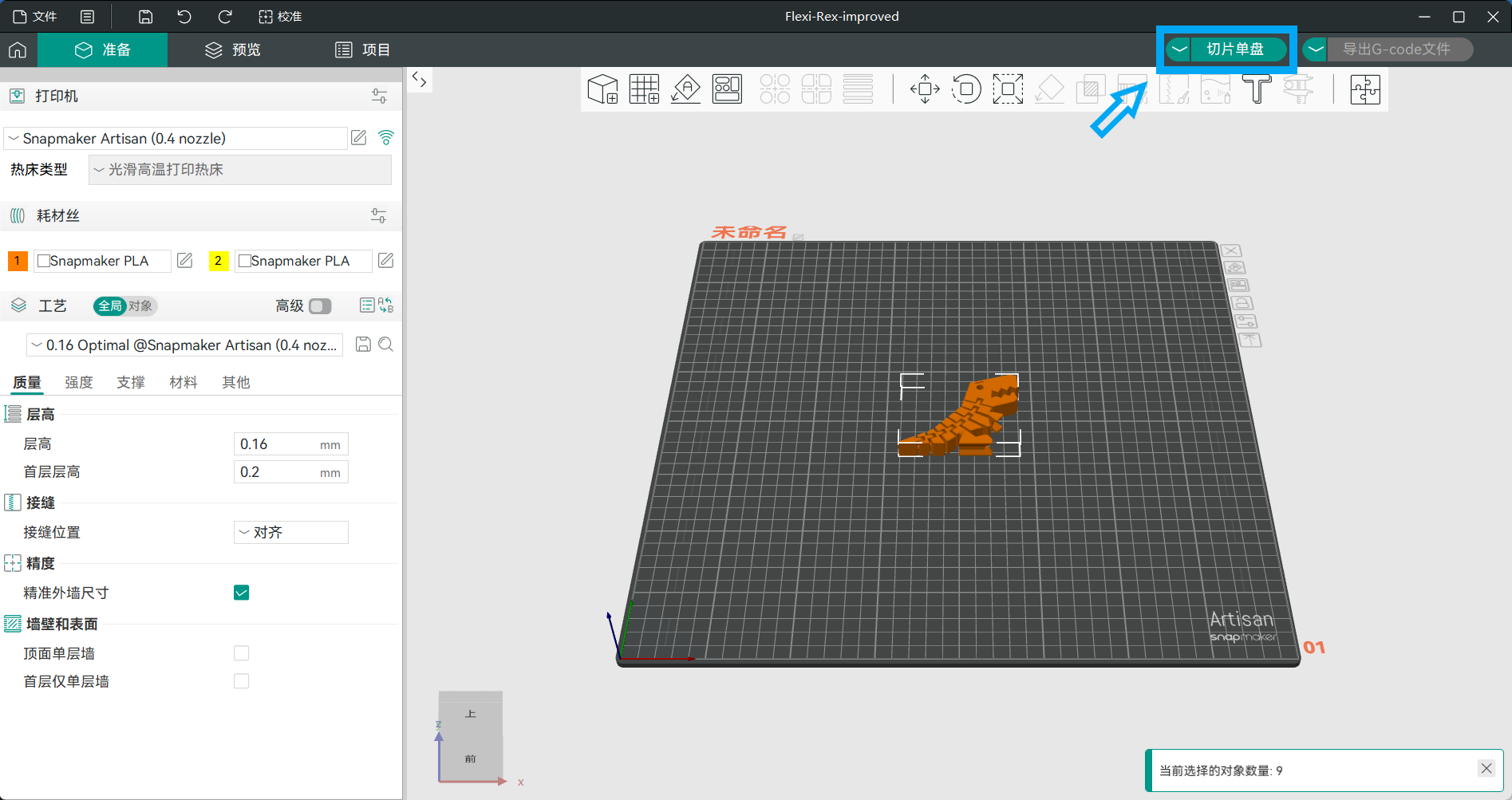Click the Arrange all objects icon
Viewport: 1512px width, 800px height.
tap(727, 89)
